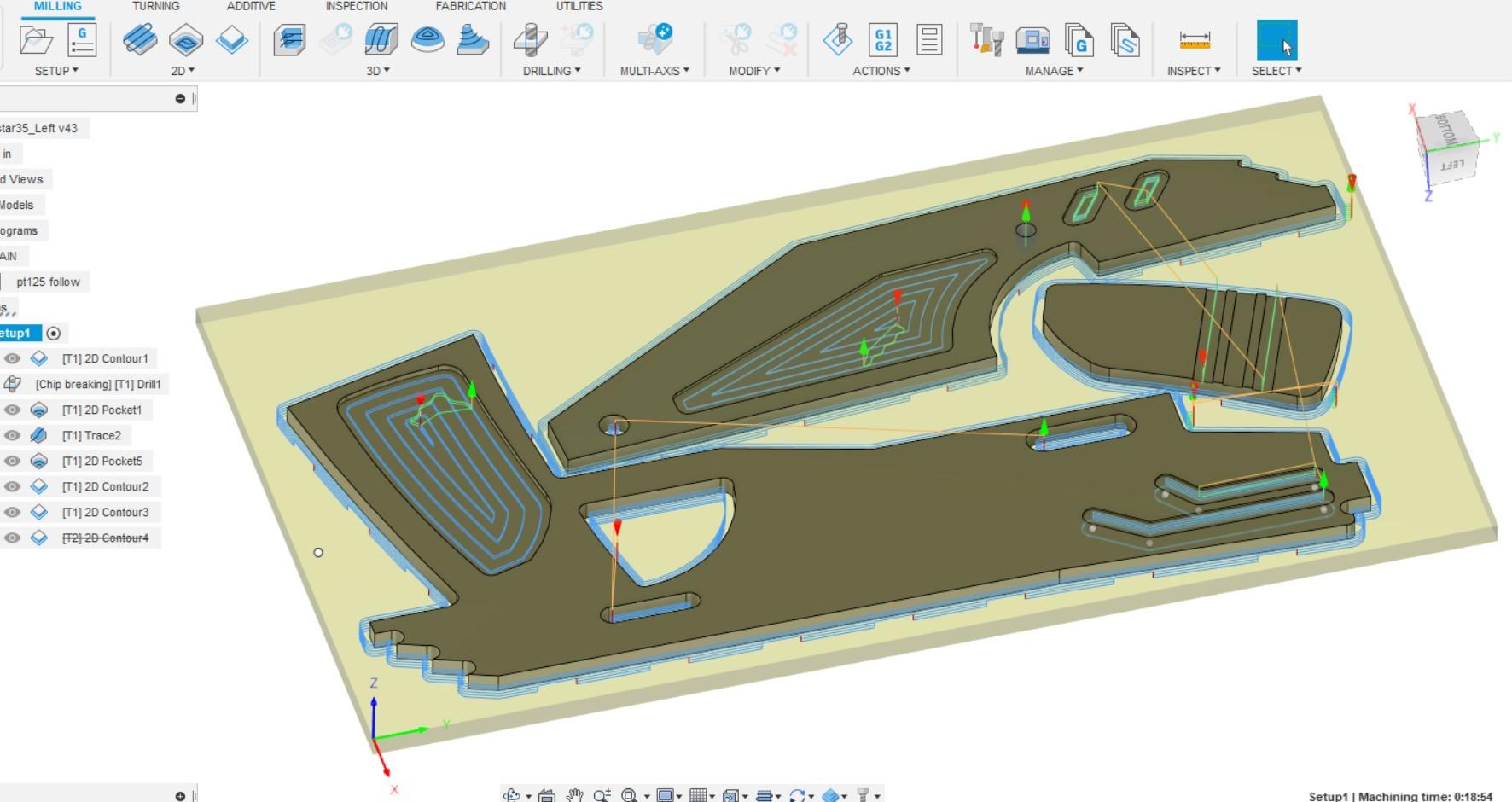Click the Measure ruler icon
The image size is (1512, 802).
click(x=1195, y=40)
